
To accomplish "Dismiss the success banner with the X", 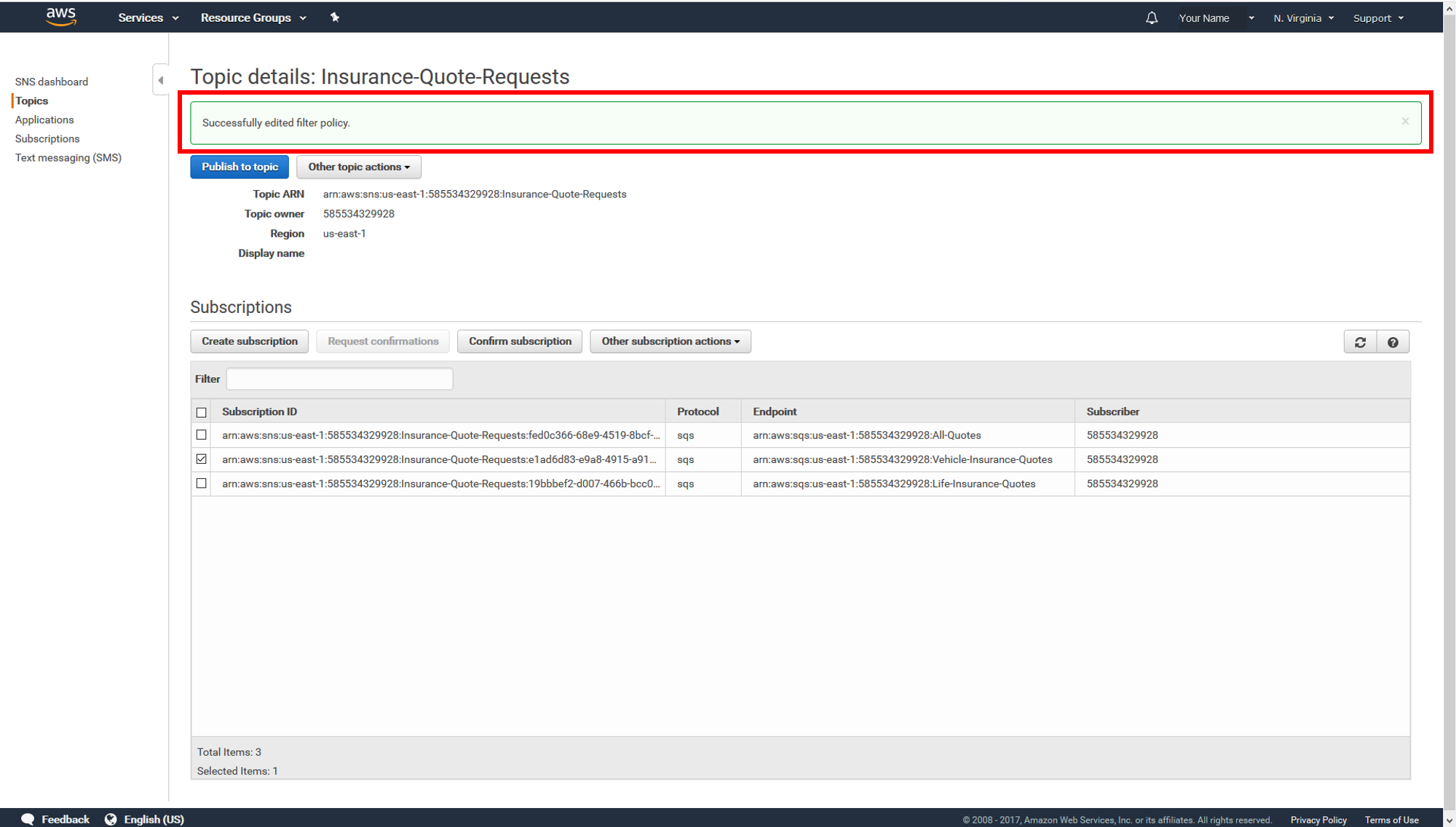I will pyautogui.click(x=1405, y=122).
